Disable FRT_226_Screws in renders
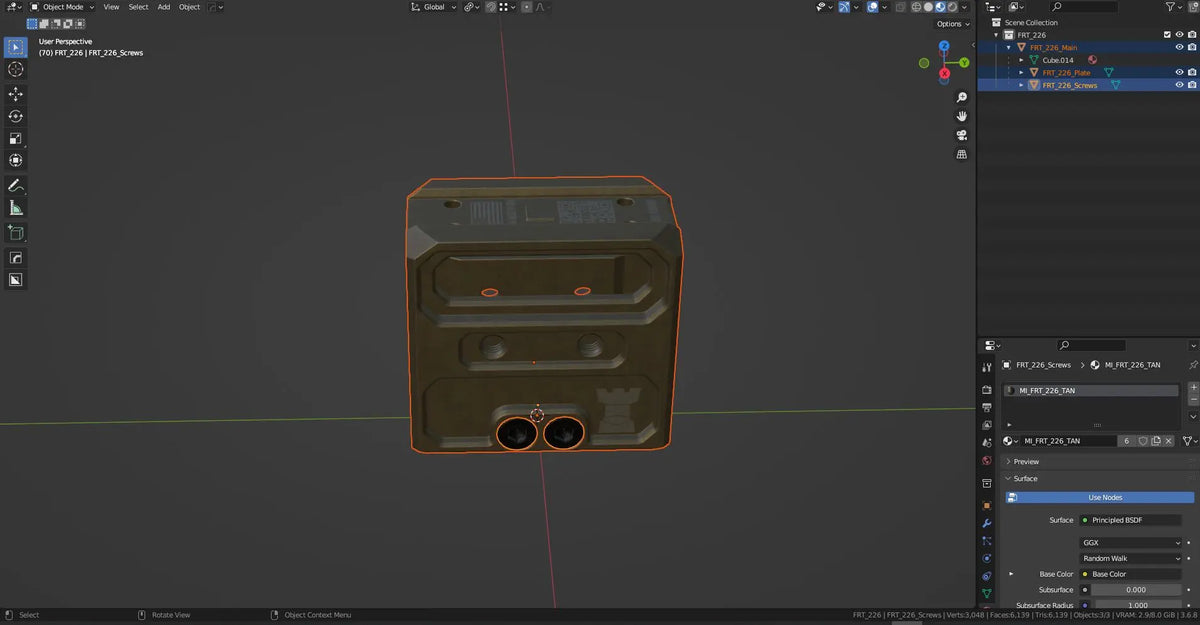Image resolution: width=1200 pixels, height=625 pixels. coord(1192,85)
